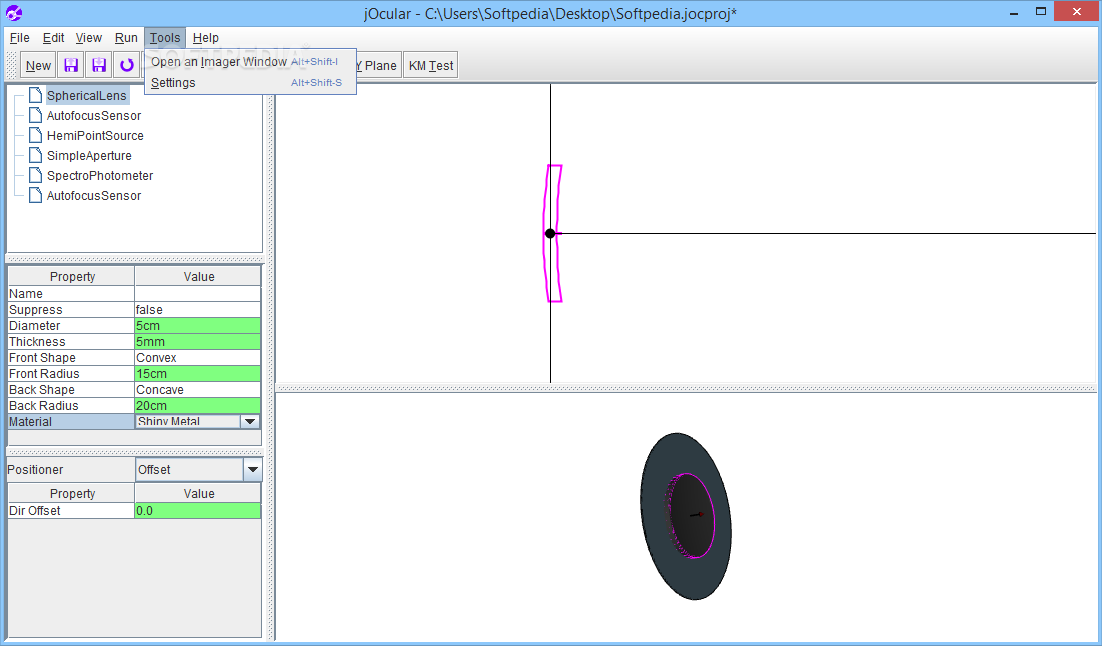Open the Help menu

[x=206, y=38]
